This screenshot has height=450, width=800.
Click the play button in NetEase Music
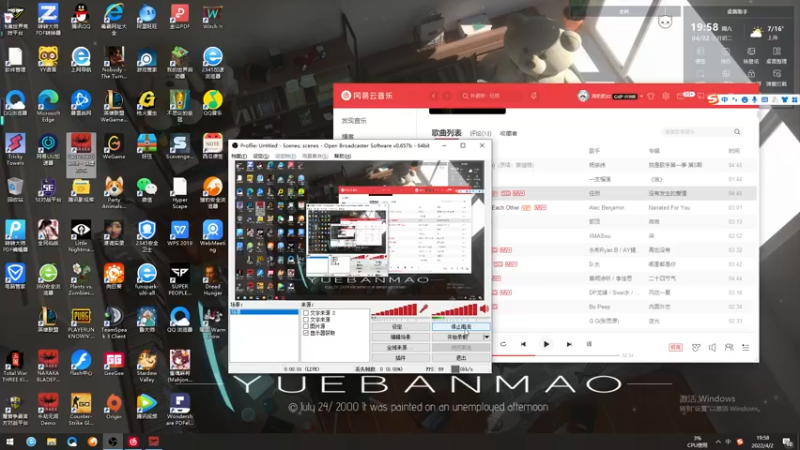[546, 344]
